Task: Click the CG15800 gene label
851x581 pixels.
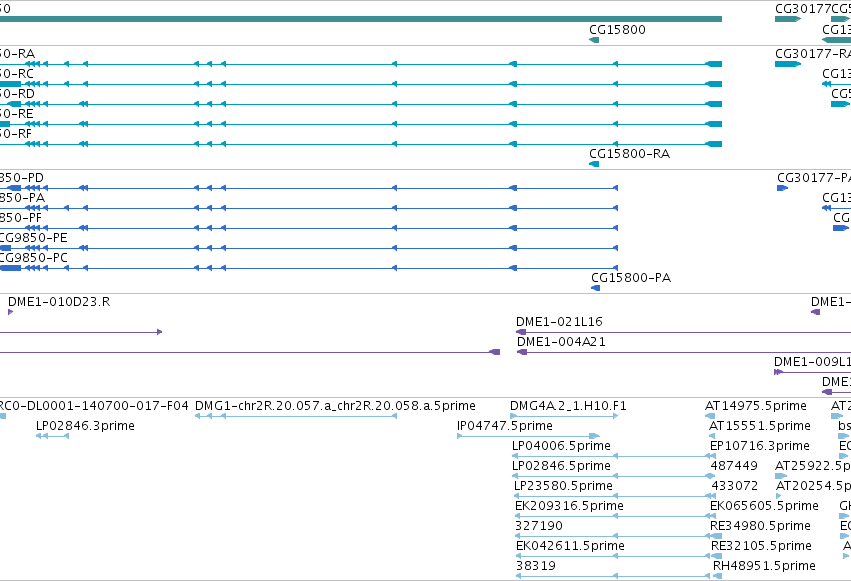Action: (617, 29)
